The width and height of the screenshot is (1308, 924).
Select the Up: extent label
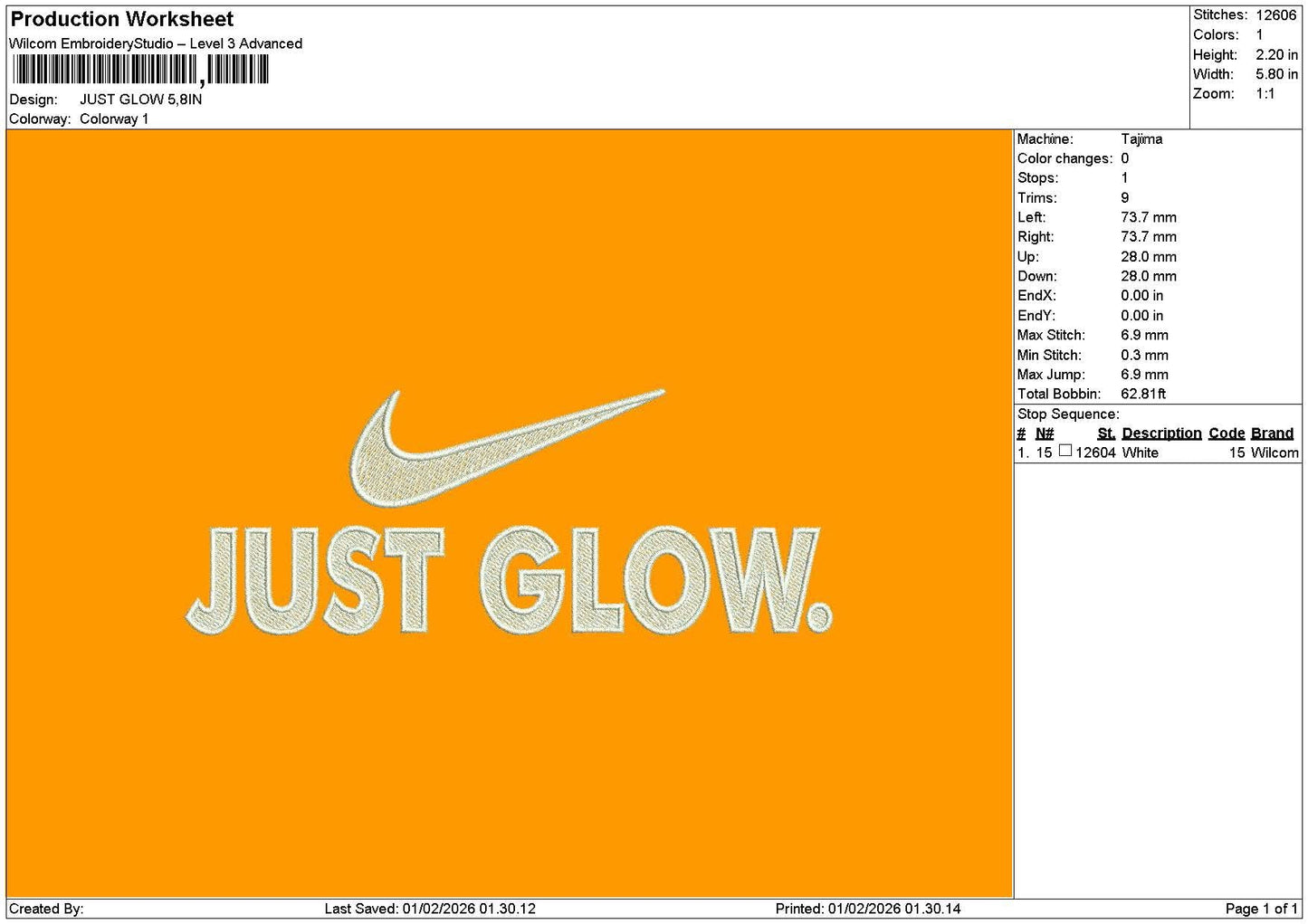pyautogui.click(x=1028, y=257)
